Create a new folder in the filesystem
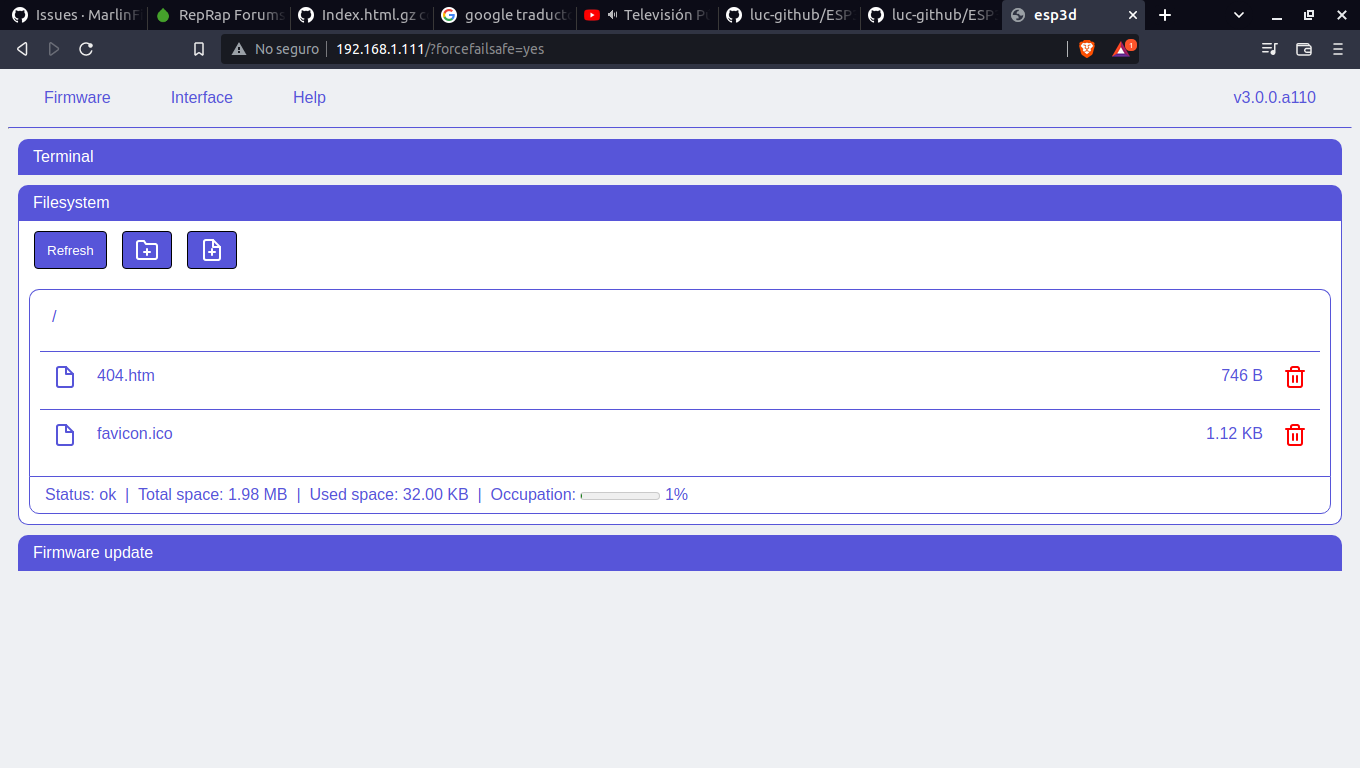Viewport: 1360px width, 768px height. tap(147, 250)
